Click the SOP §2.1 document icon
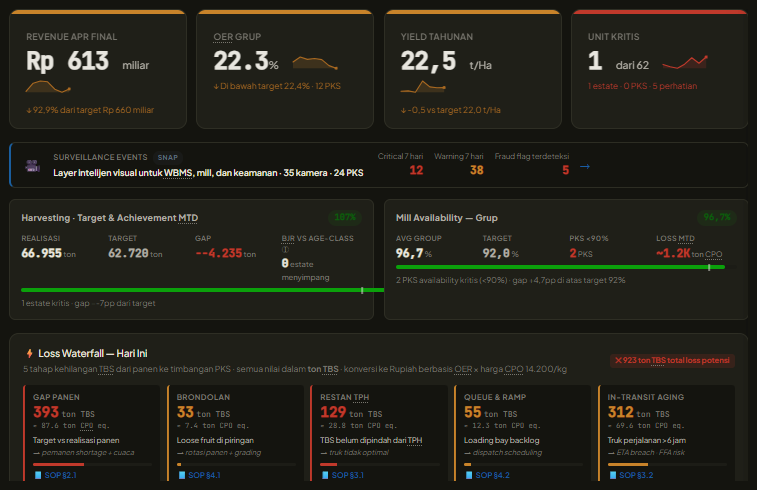 [38, 475]
